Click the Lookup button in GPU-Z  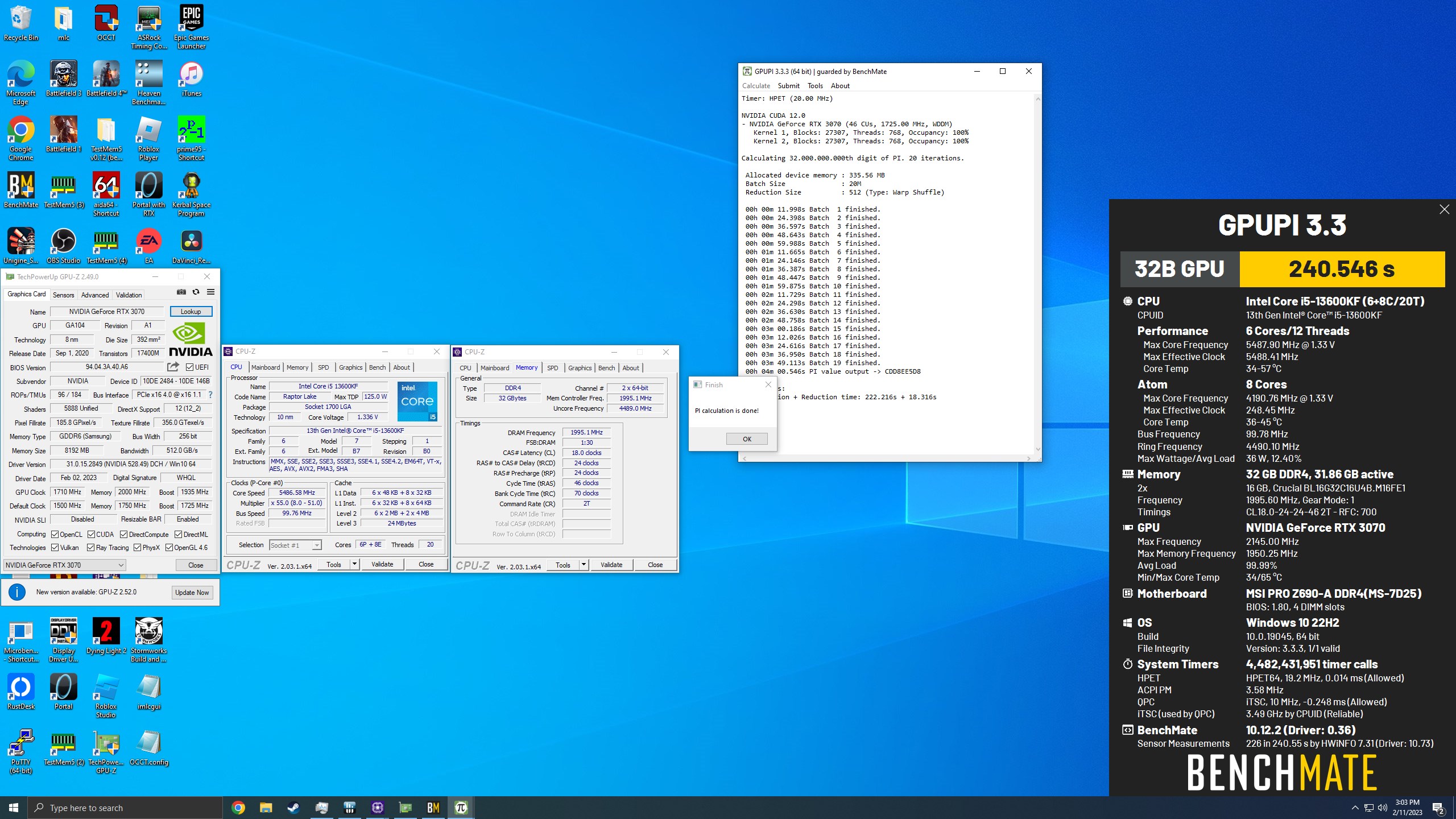(191, 312)
